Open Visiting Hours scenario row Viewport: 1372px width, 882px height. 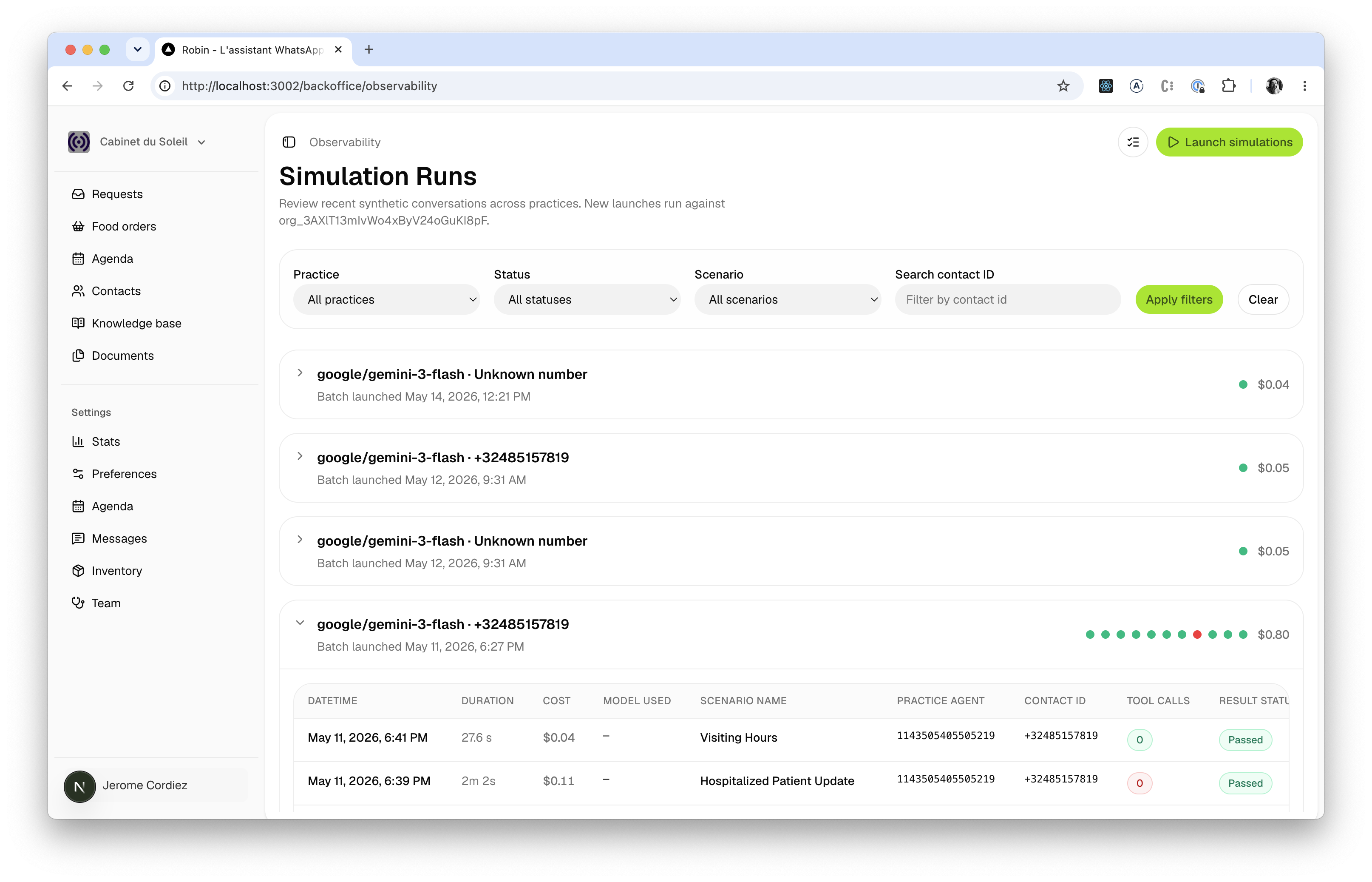coord(791,740)
